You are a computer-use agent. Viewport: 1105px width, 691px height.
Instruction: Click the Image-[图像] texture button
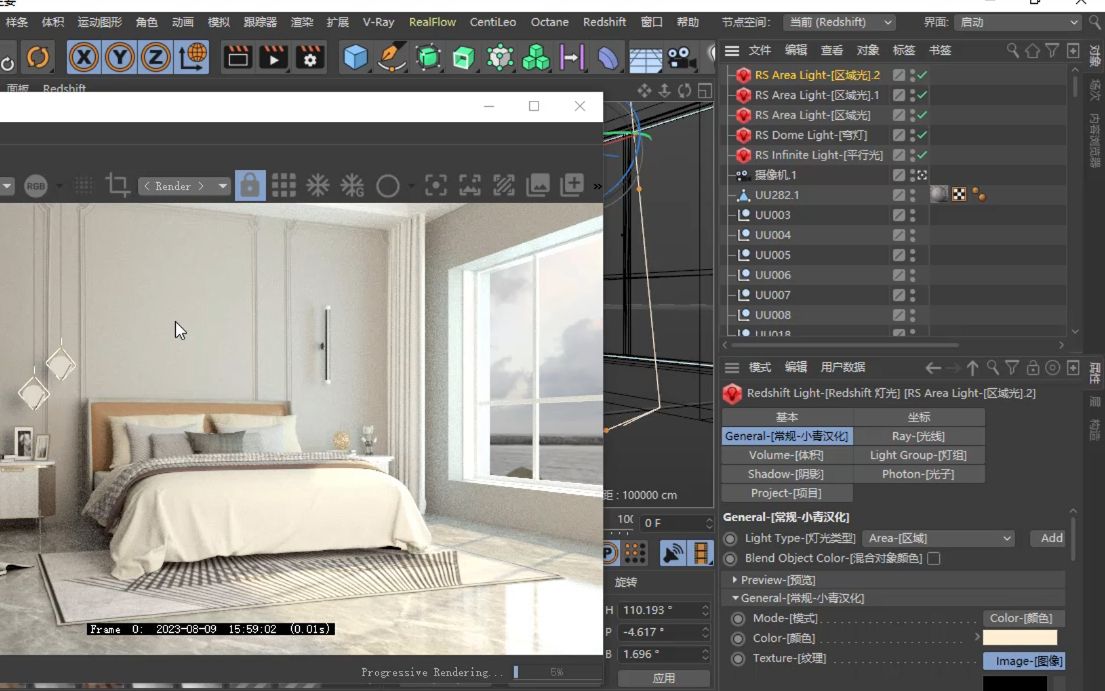click(x=1023, y=660)
